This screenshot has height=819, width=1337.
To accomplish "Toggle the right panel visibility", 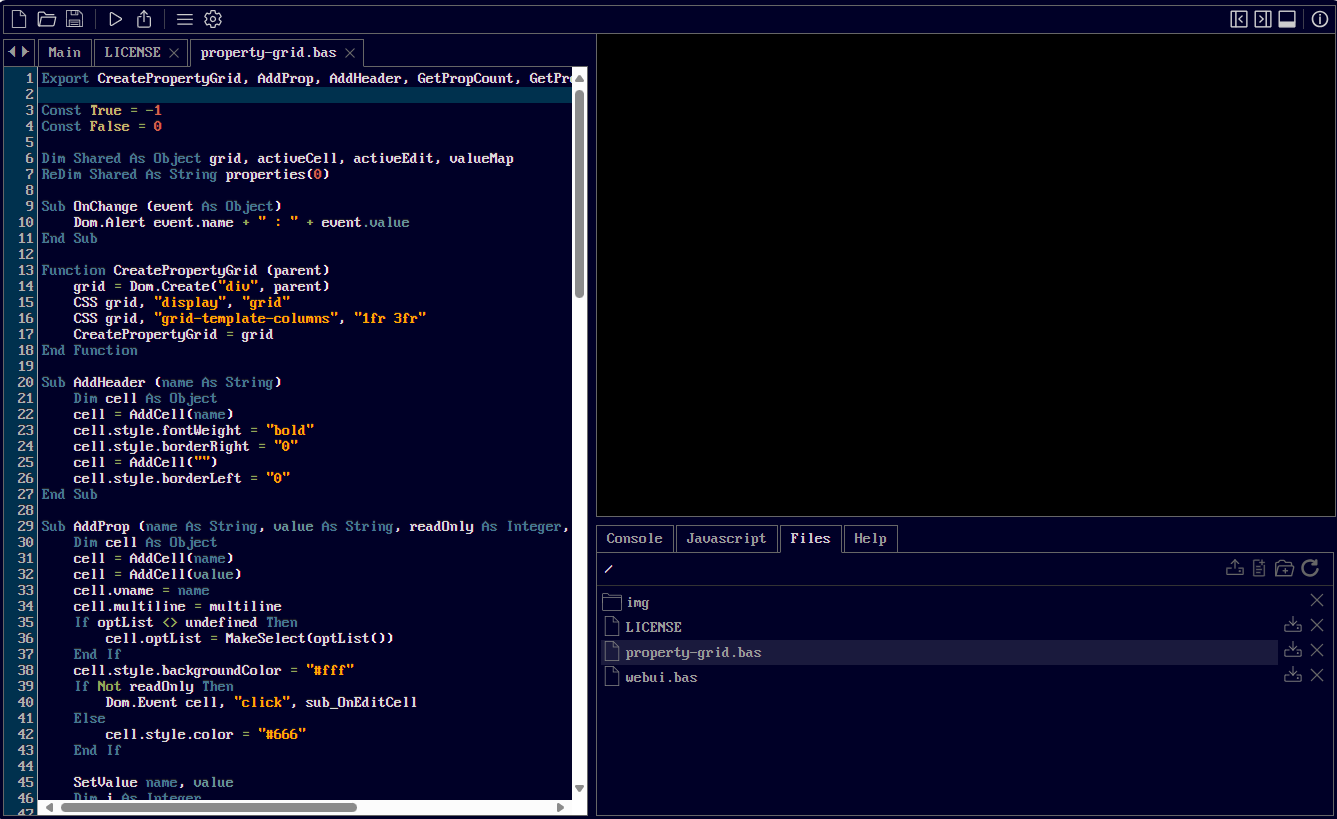I will coord(1264,19).
